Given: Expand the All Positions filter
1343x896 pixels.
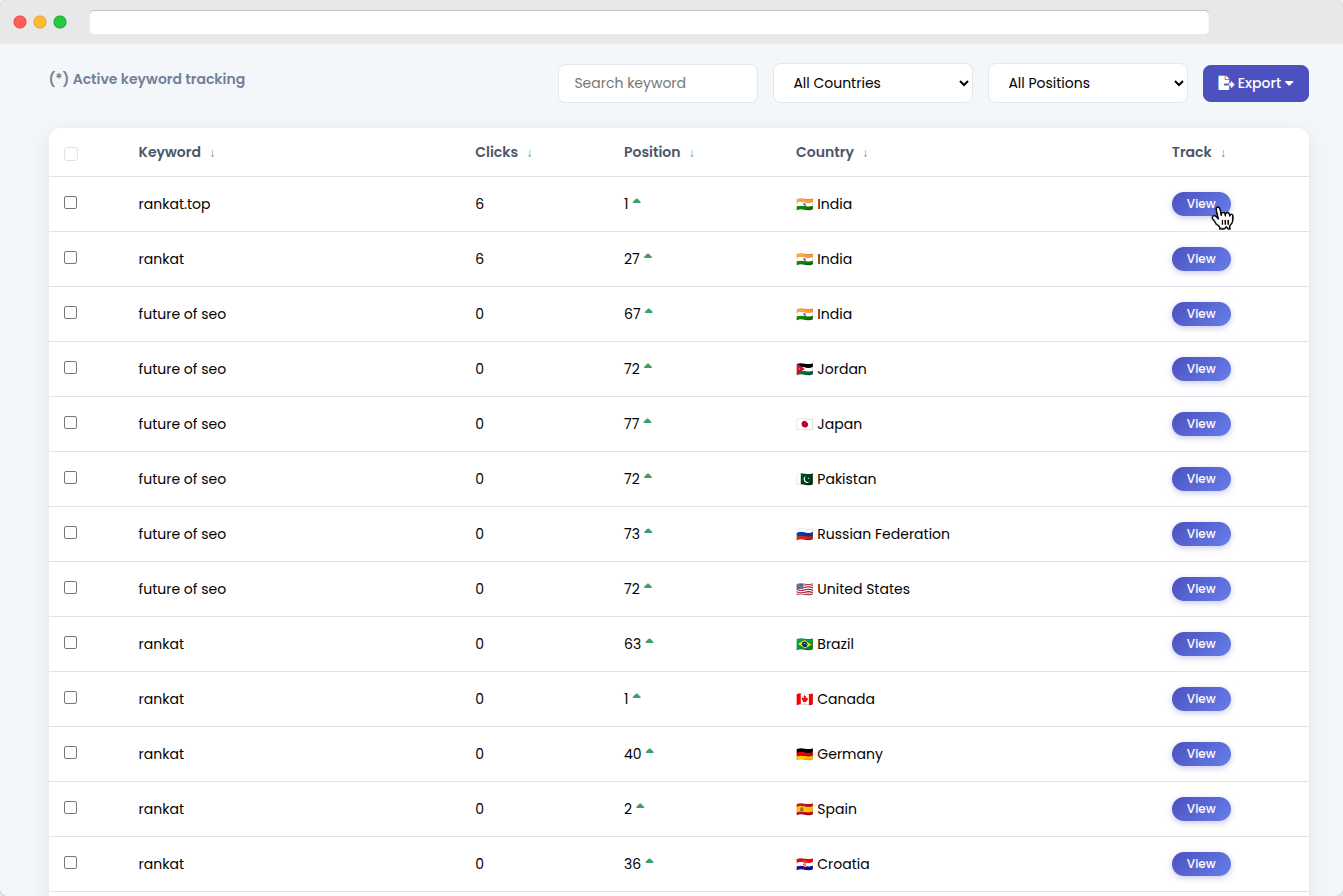Looking at the screenshot, I should 1087,83.
